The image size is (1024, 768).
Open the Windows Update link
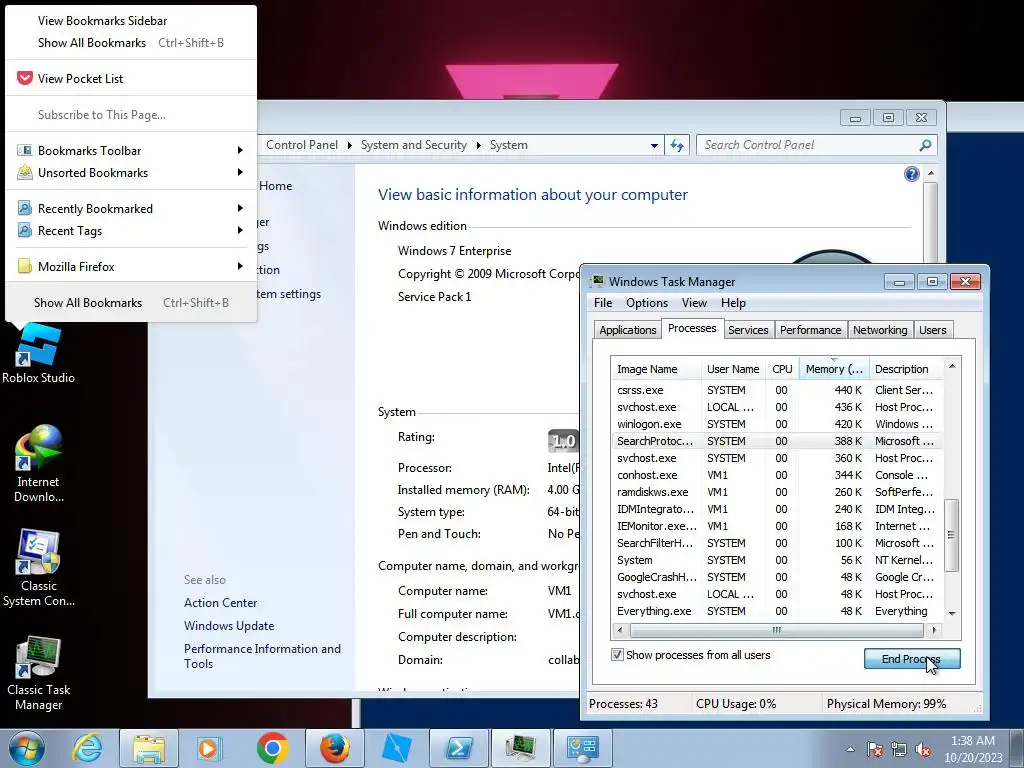tap(229, 626)
